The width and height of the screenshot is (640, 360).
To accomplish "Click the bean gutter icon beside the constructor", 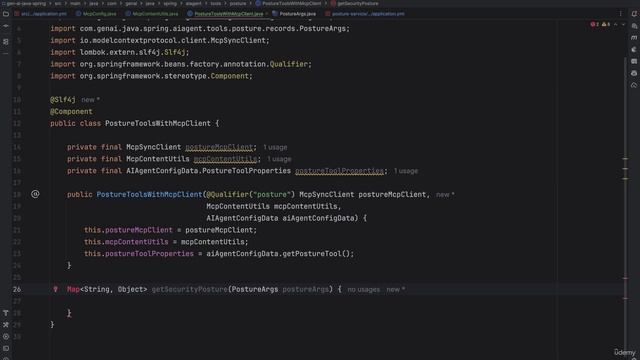I will click(x=36, y=194).
